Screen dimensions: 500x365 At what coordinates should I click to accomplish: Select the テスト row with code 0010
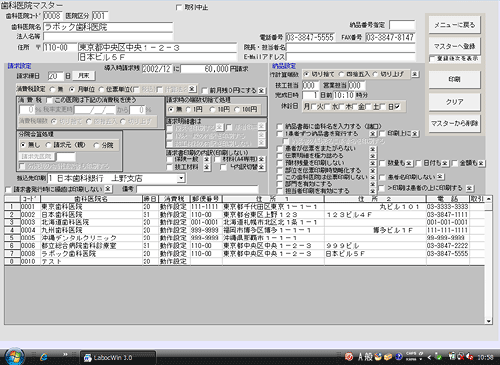245,262
